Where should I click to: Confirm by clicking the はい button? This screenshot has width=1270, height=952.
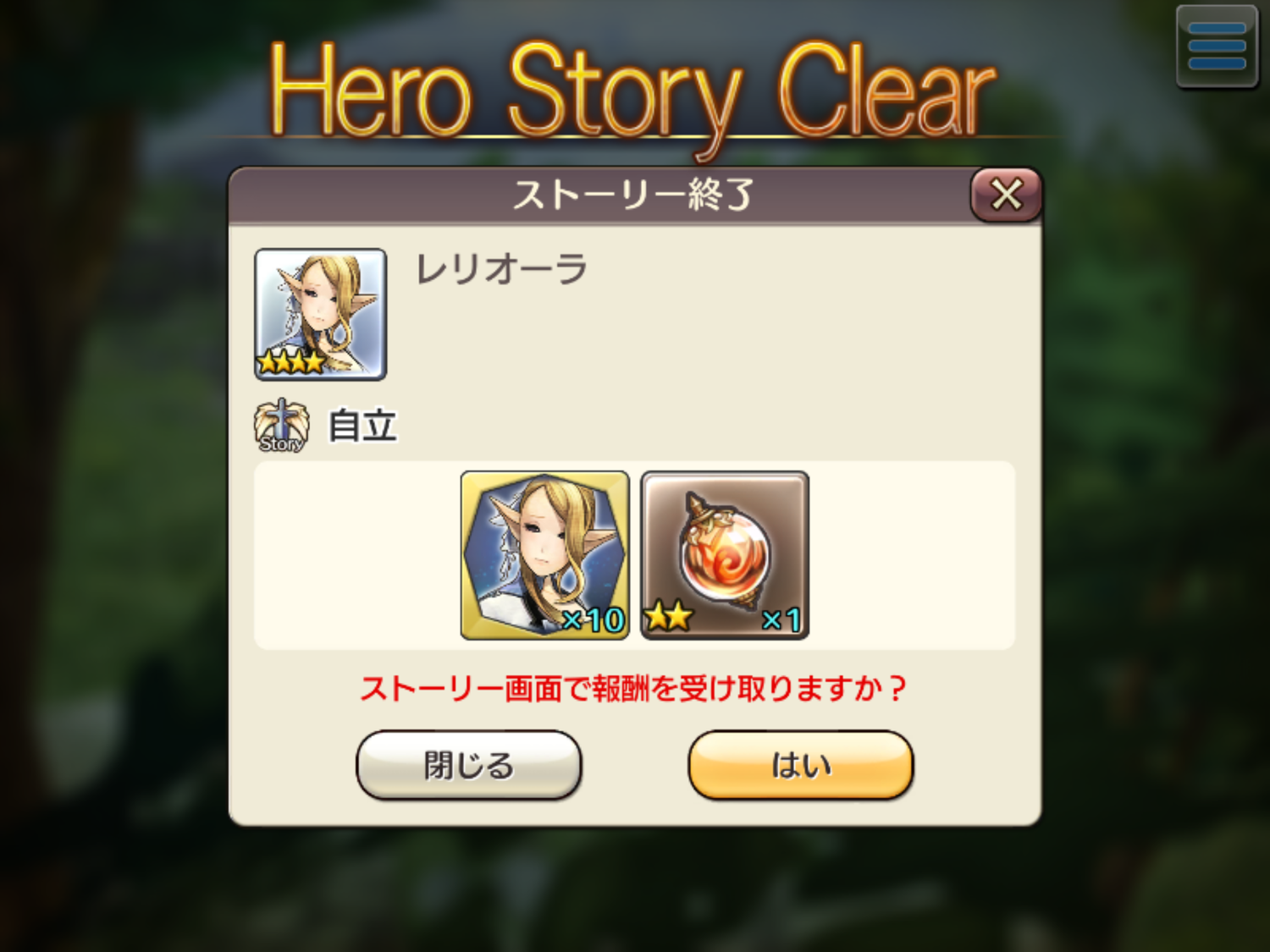pos(801,765)
